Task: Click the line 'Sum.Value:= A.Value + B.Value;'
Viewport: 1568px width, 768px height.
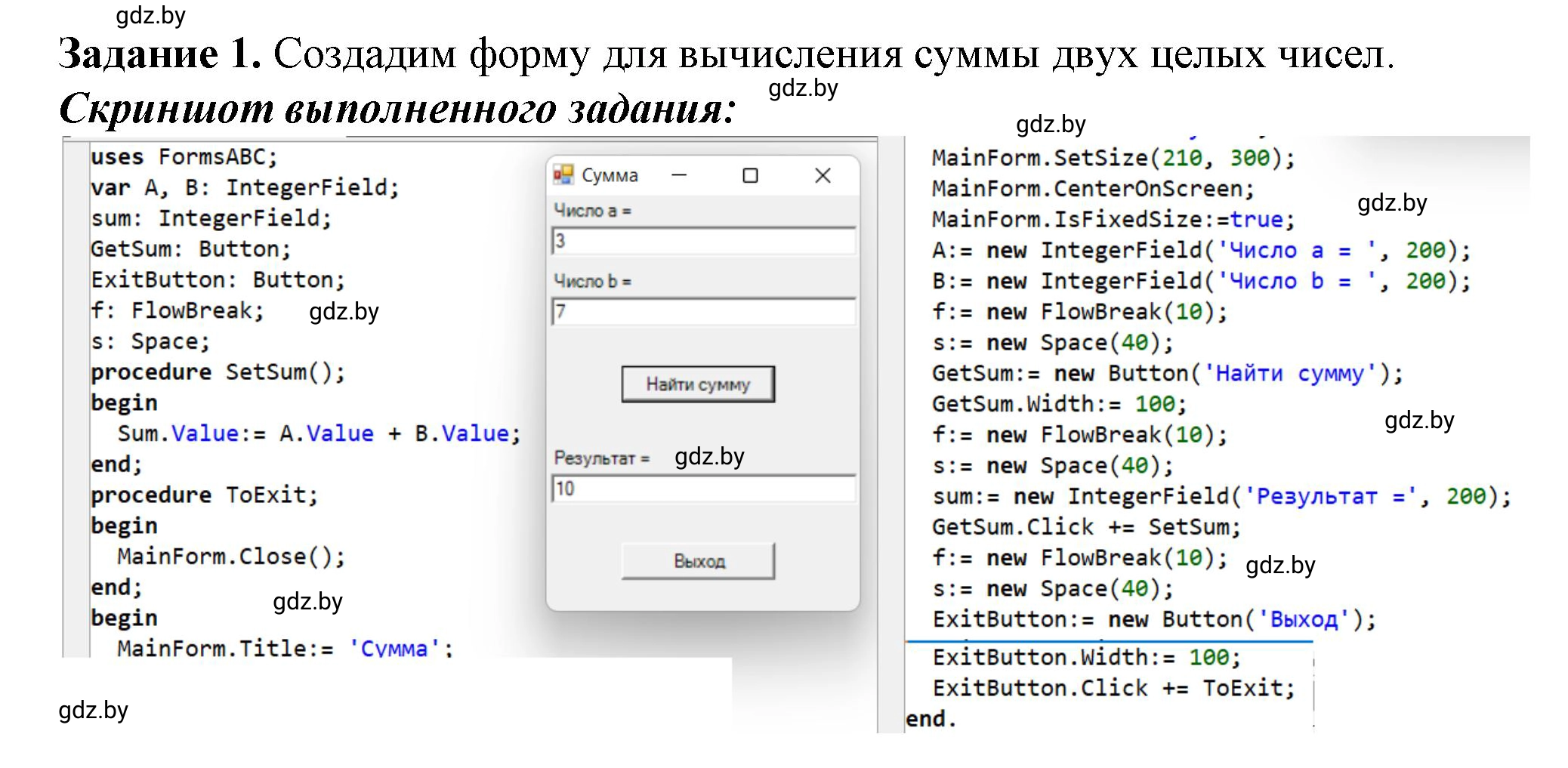Action: point(319,433)
